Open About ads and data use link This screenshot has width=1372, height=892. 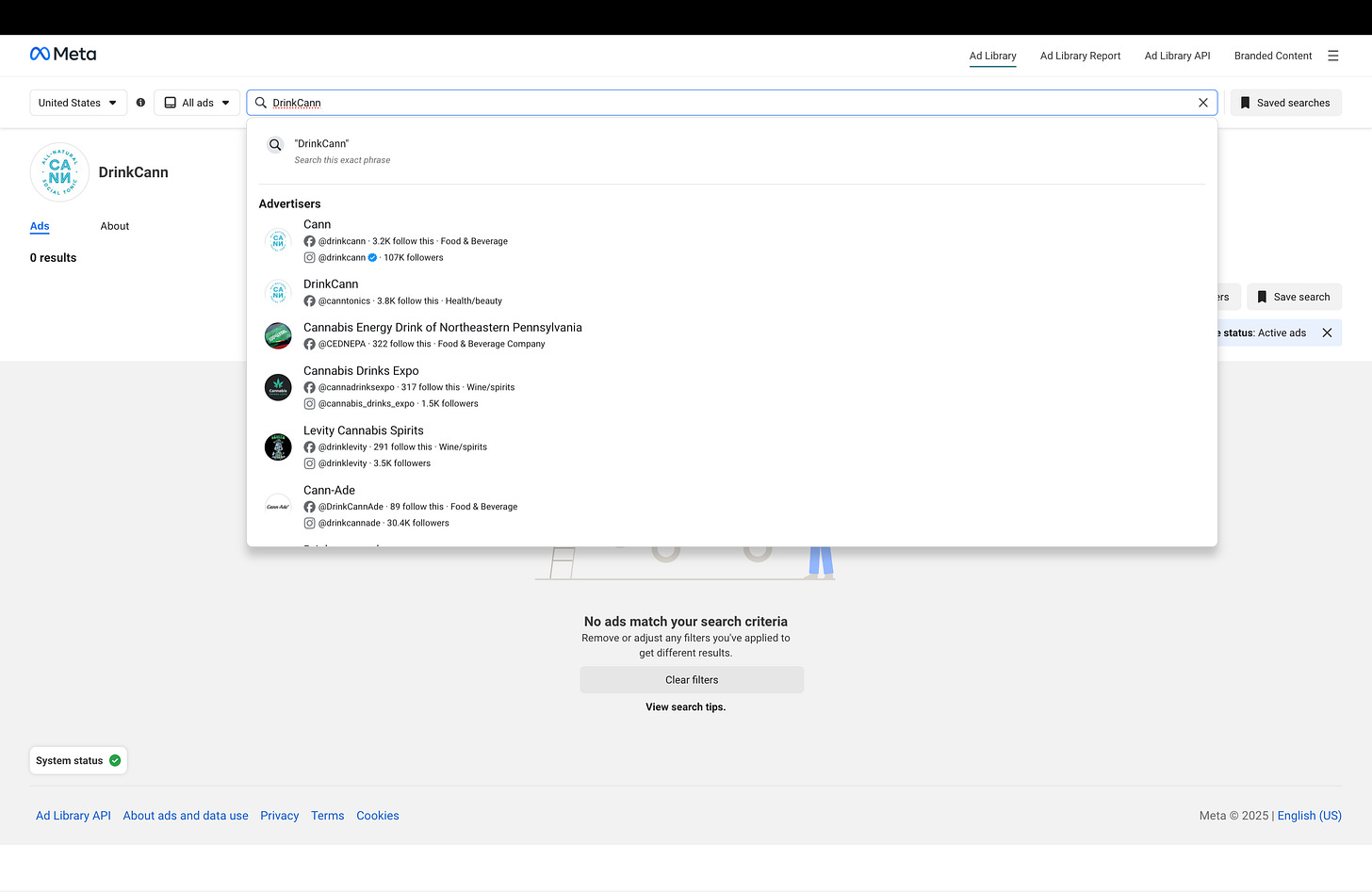(x=186, y=816)
